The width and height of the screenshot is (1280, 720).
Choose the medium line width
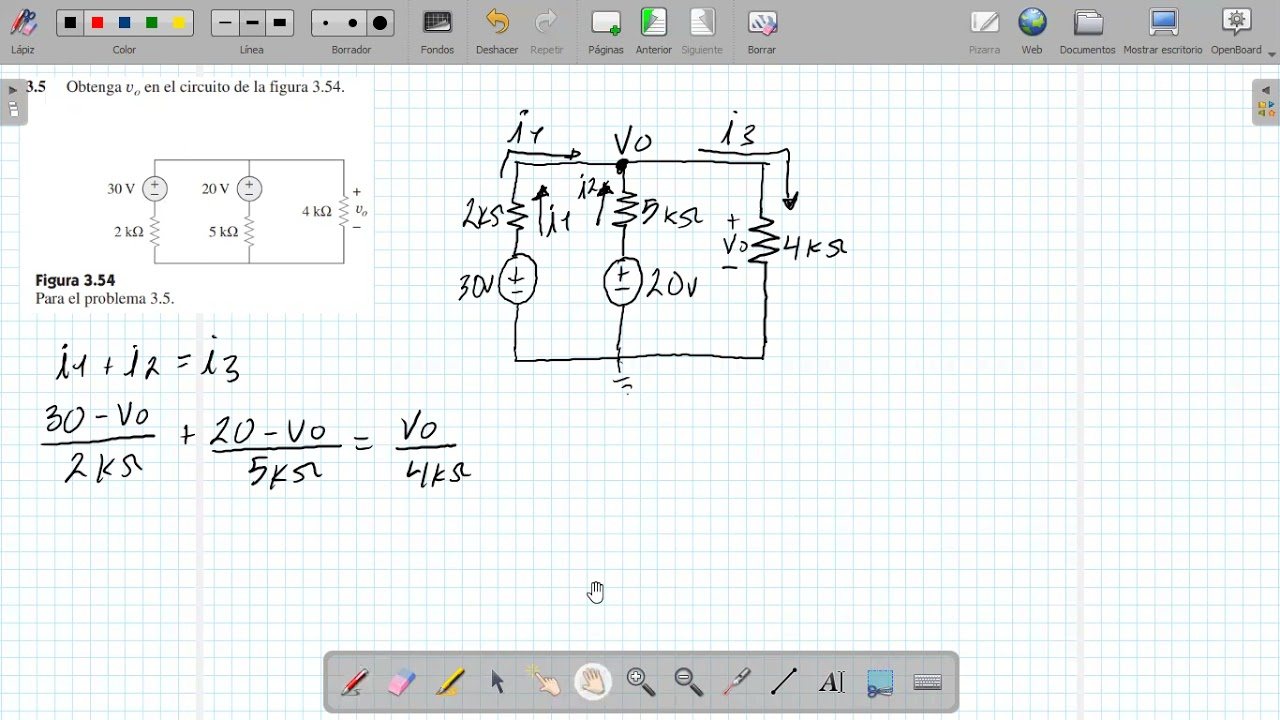[252, 23]
